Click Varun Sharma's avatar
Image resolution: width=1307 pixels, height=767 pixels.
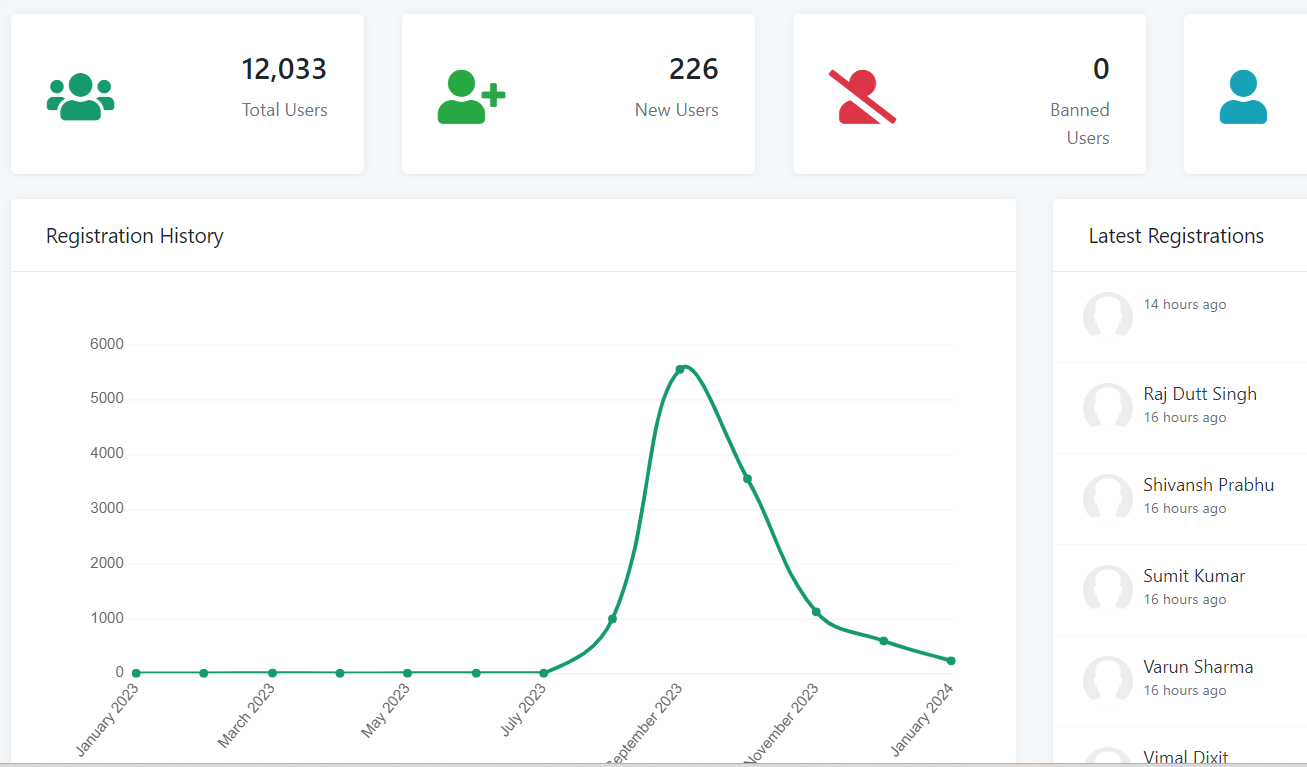pos(1108,679)
